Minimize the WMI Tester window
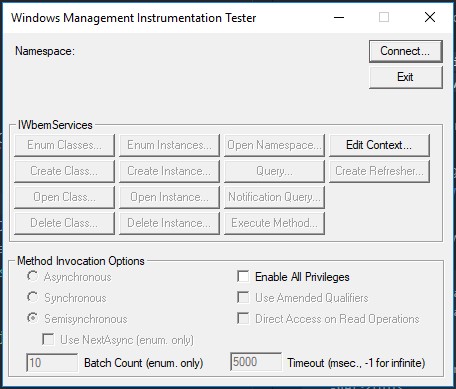This screenshot has width=456, height=389. (x=339, y=17)
